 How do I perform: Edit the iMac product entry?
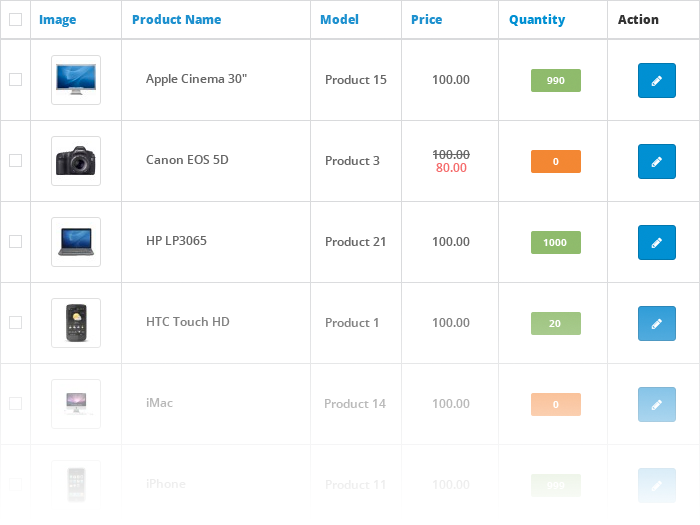(x=656, y=404)
